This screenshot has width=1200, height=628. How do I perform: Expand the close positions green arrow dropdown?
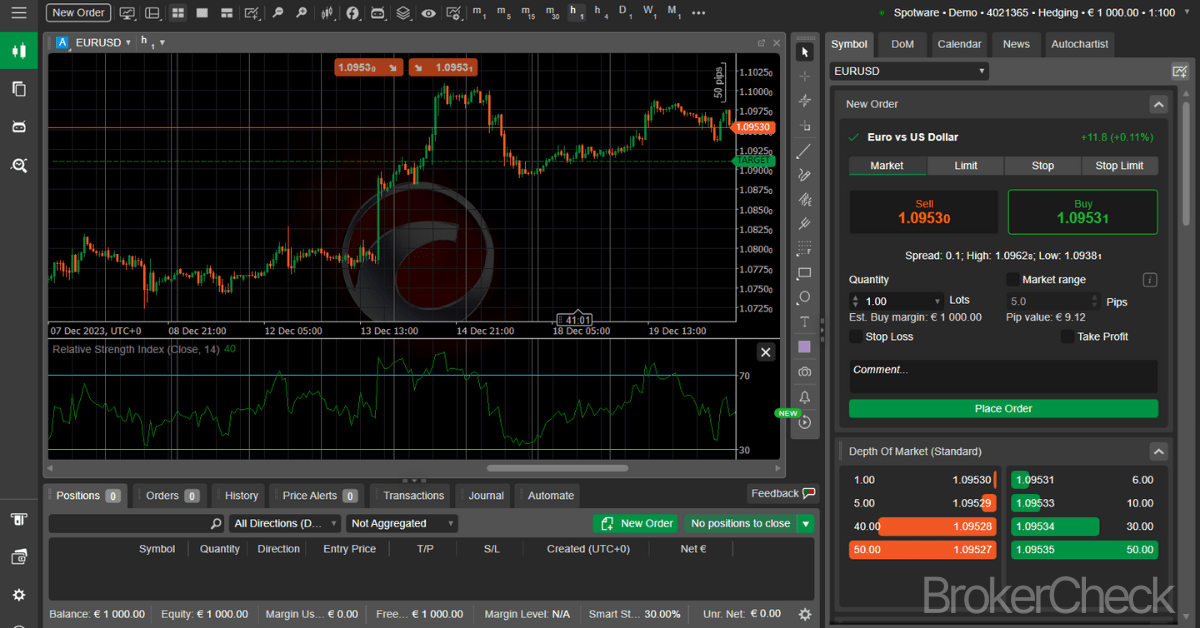tap(806, 523)
